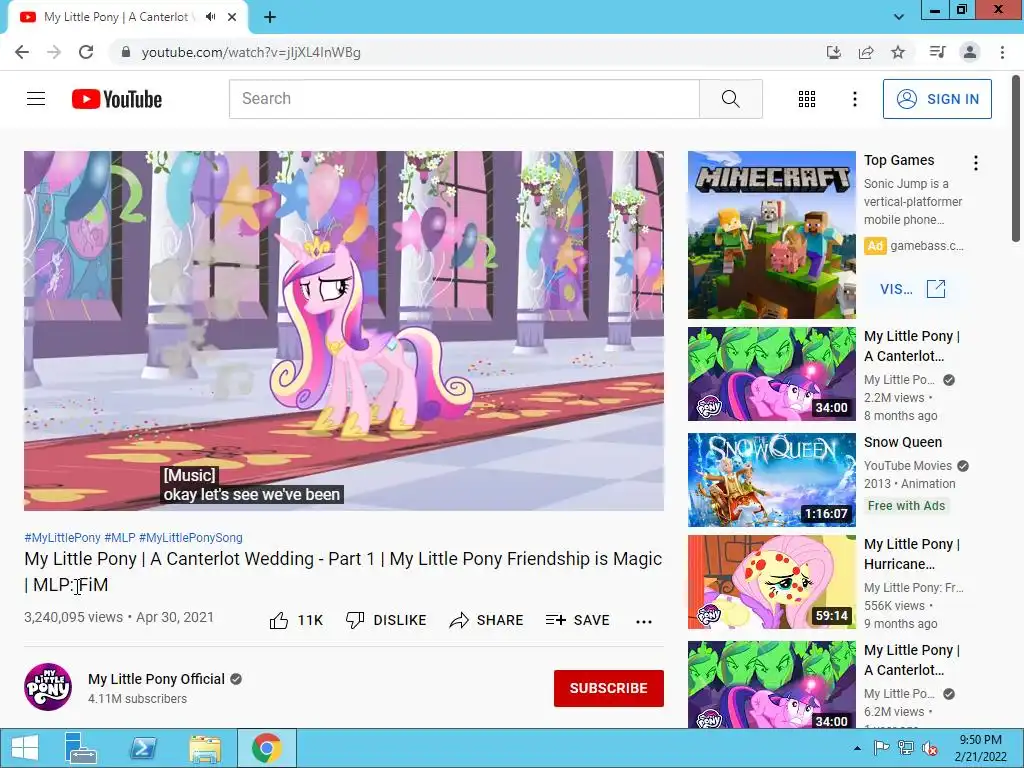Open media control icon in Chrome toolbar

coord(937,52)
